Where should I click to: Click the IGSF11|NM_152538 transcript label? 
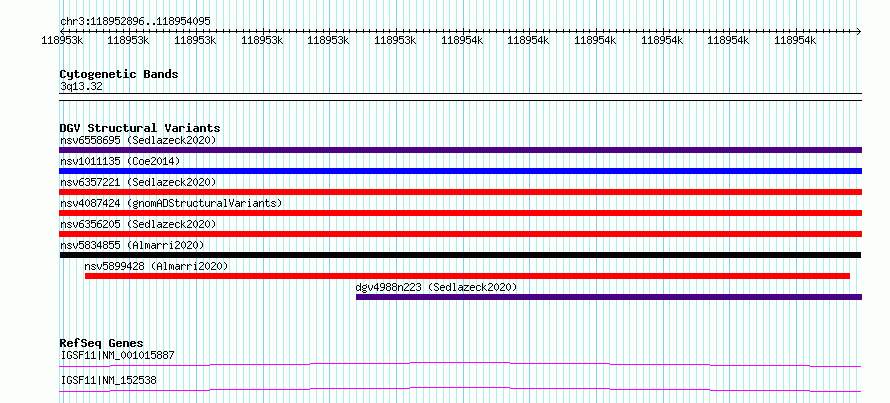(x=108, y=380)
